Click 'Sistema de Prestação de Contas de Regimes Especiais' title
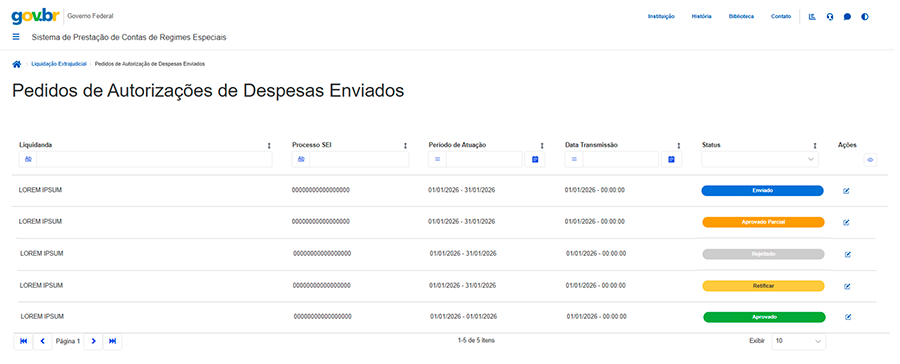Image resolution: width=900 pixels, height=364 pixels. click(x=129, y=37)
